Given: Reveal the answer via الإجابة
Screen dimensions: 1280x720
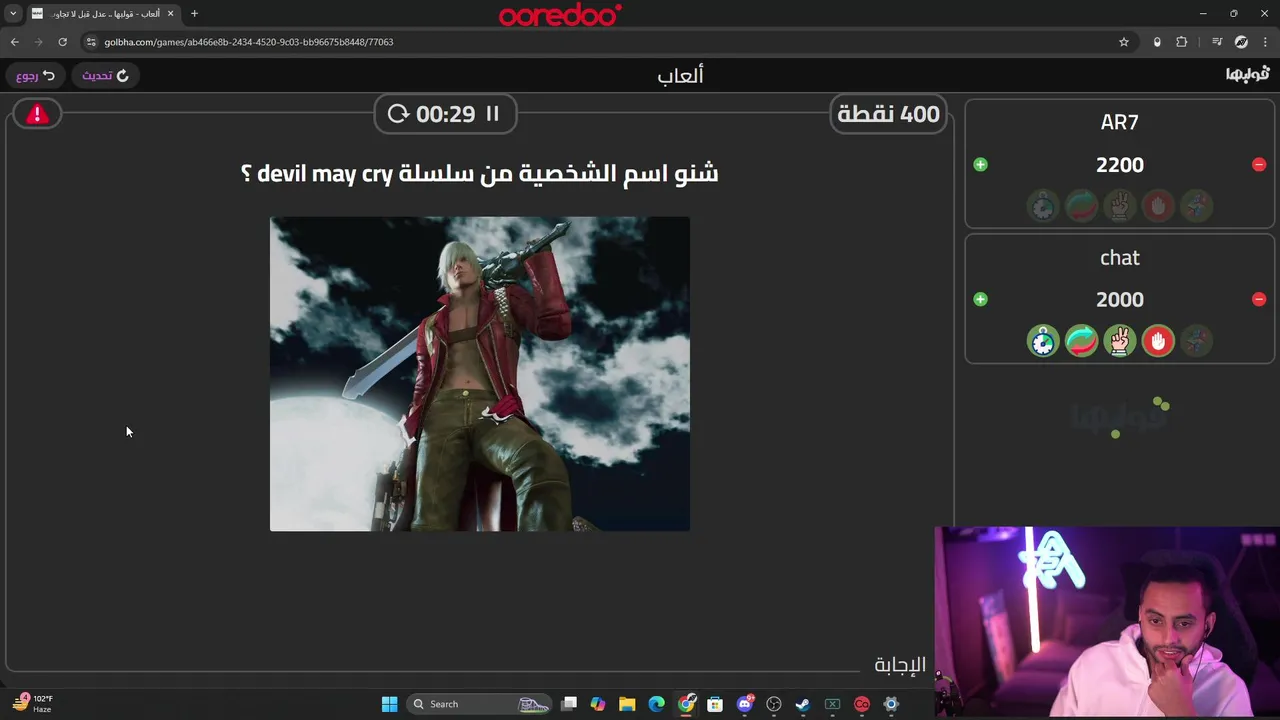Looking at the screenshot, I should [900, 664].
